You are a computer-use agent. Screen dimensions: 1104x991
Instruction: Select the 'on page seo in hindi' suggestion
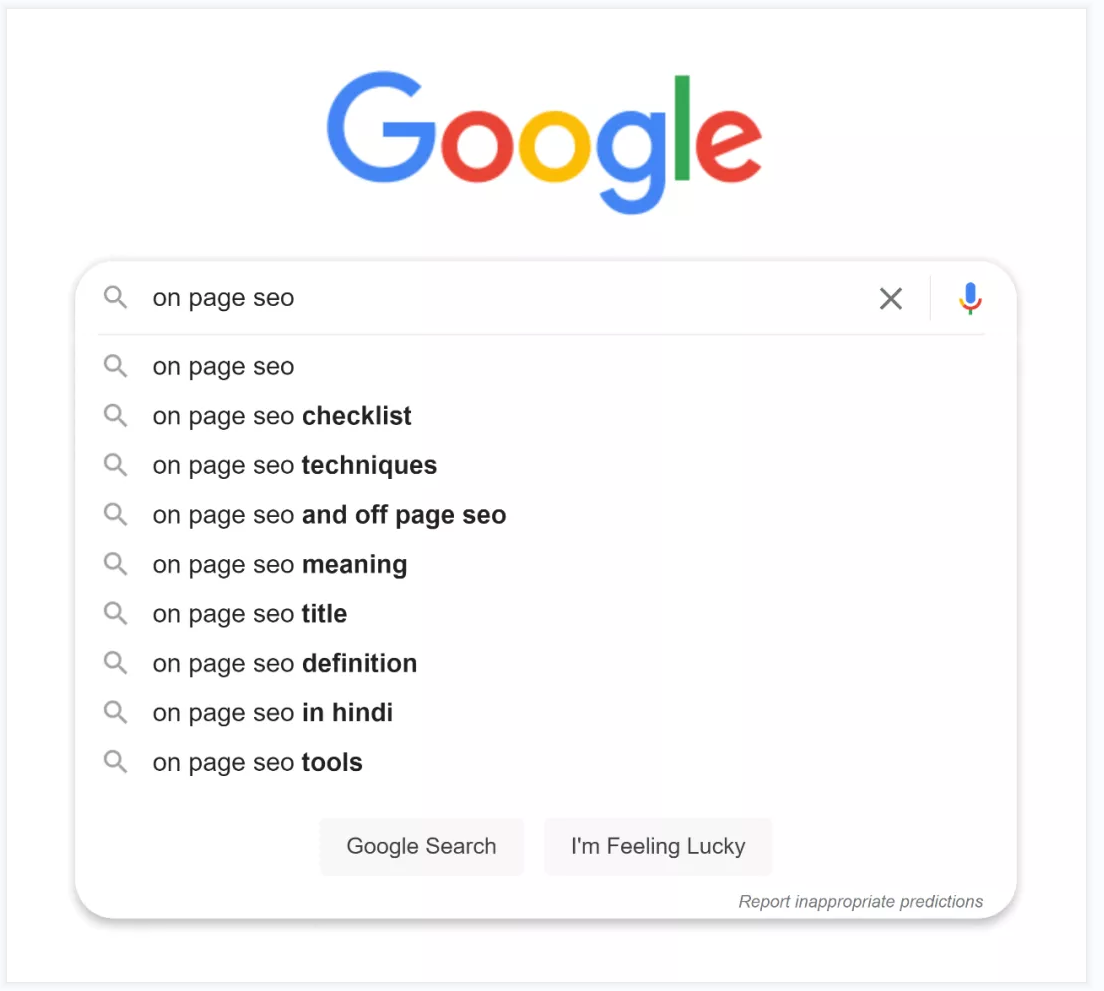272,712
